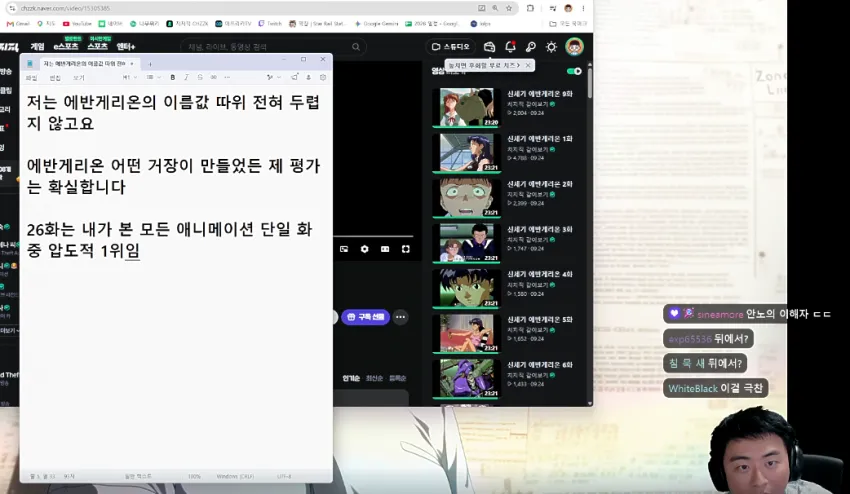Open the Notepad 편집 menu
This screenshot has height=494, width=850.
[55, 78]
